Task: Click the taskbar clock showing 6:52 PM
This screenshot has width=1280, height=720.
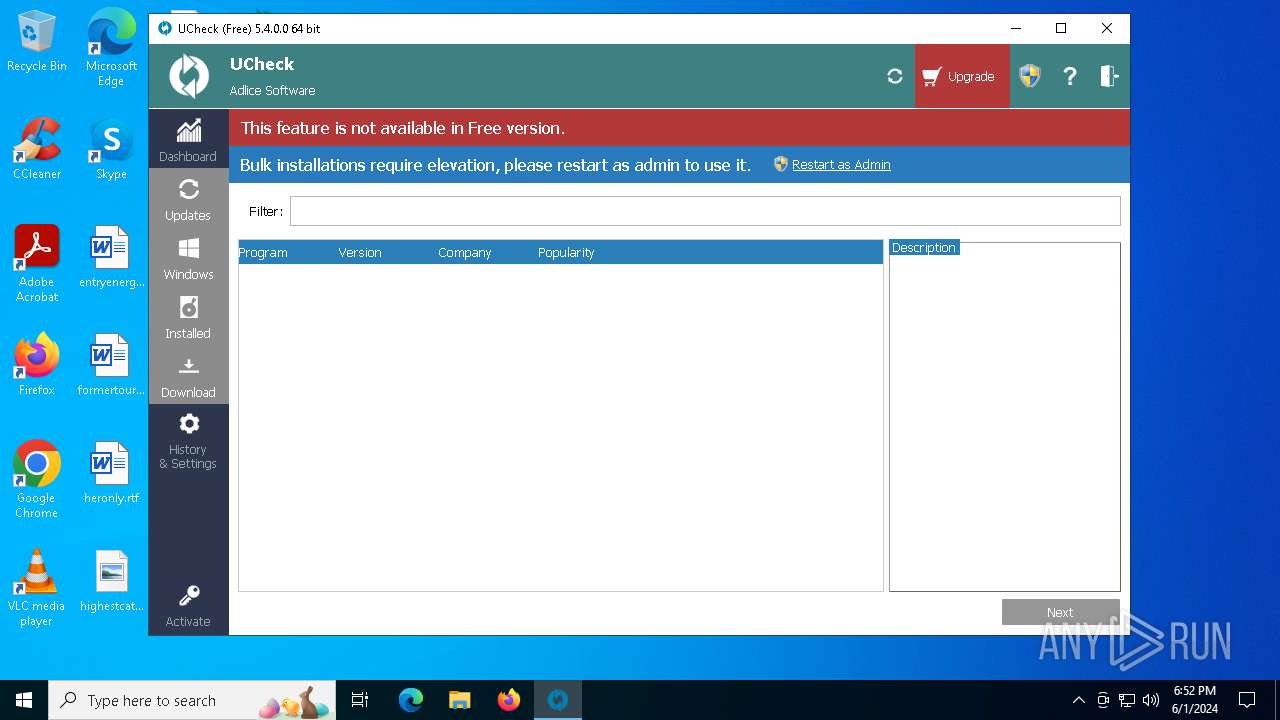Action: point(1195,700)
